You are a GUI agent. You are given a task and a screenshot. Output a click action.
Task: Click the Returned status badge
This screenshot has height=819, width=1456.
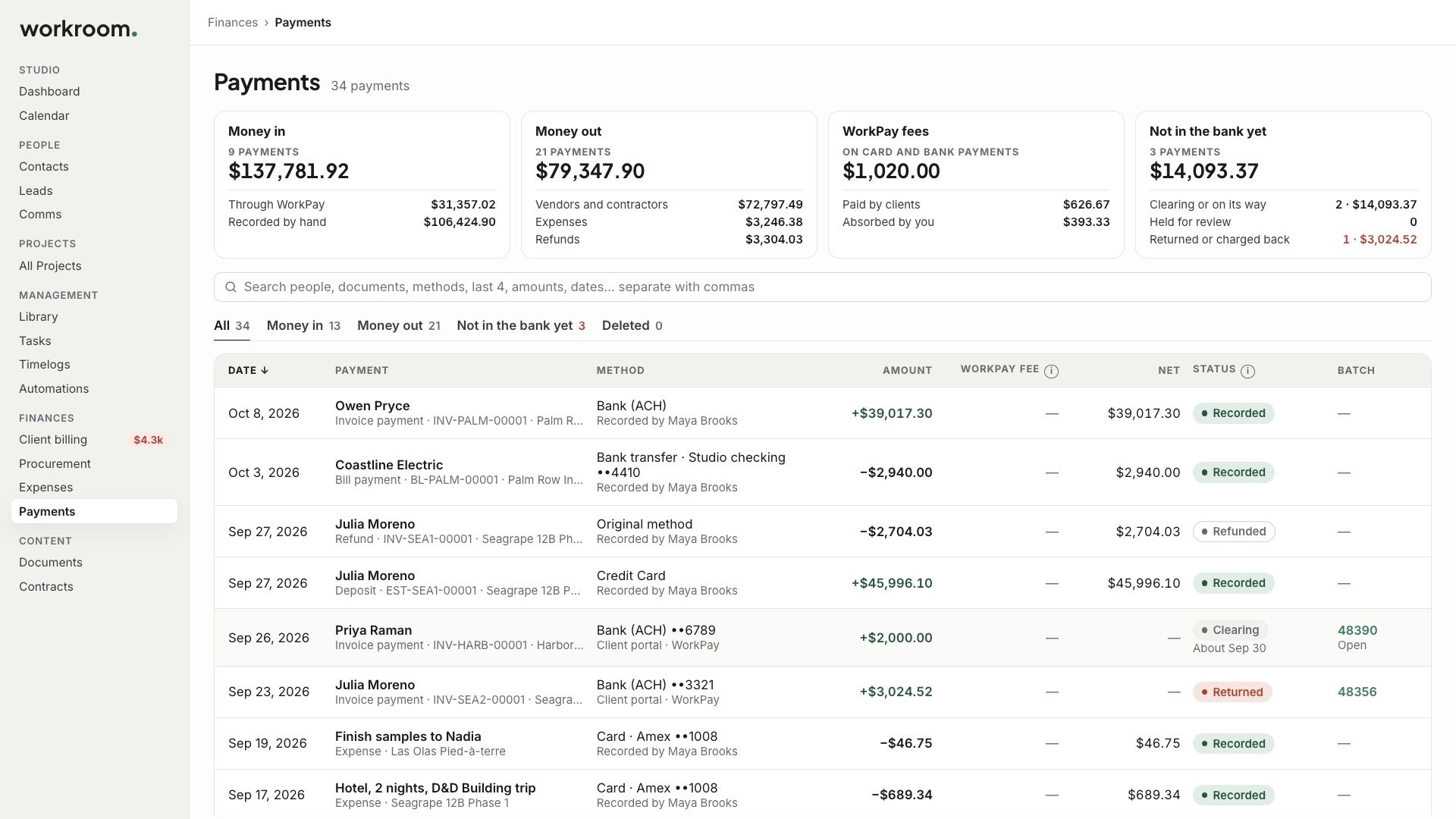coord(1232,692)
